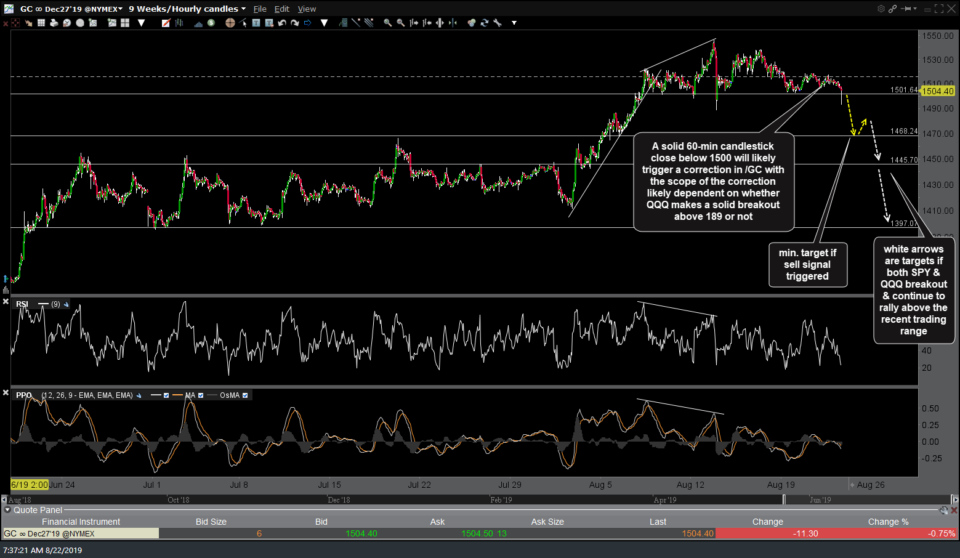The image size is (960, 558).
Task: Click the red X remove icon in toolbar
Action: click(6, 23)
